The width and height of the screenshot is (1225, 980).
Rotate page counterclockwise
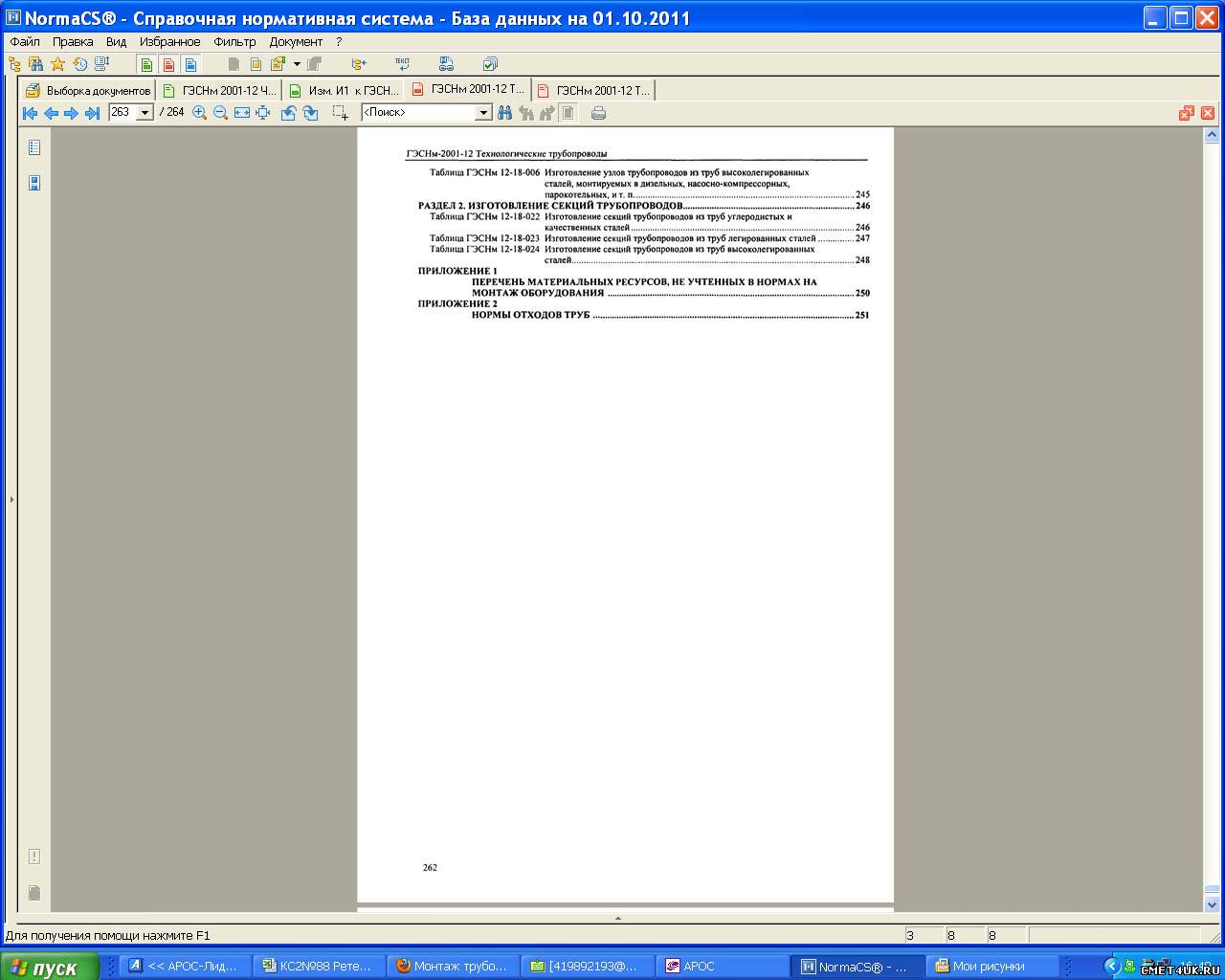(288, 113)
